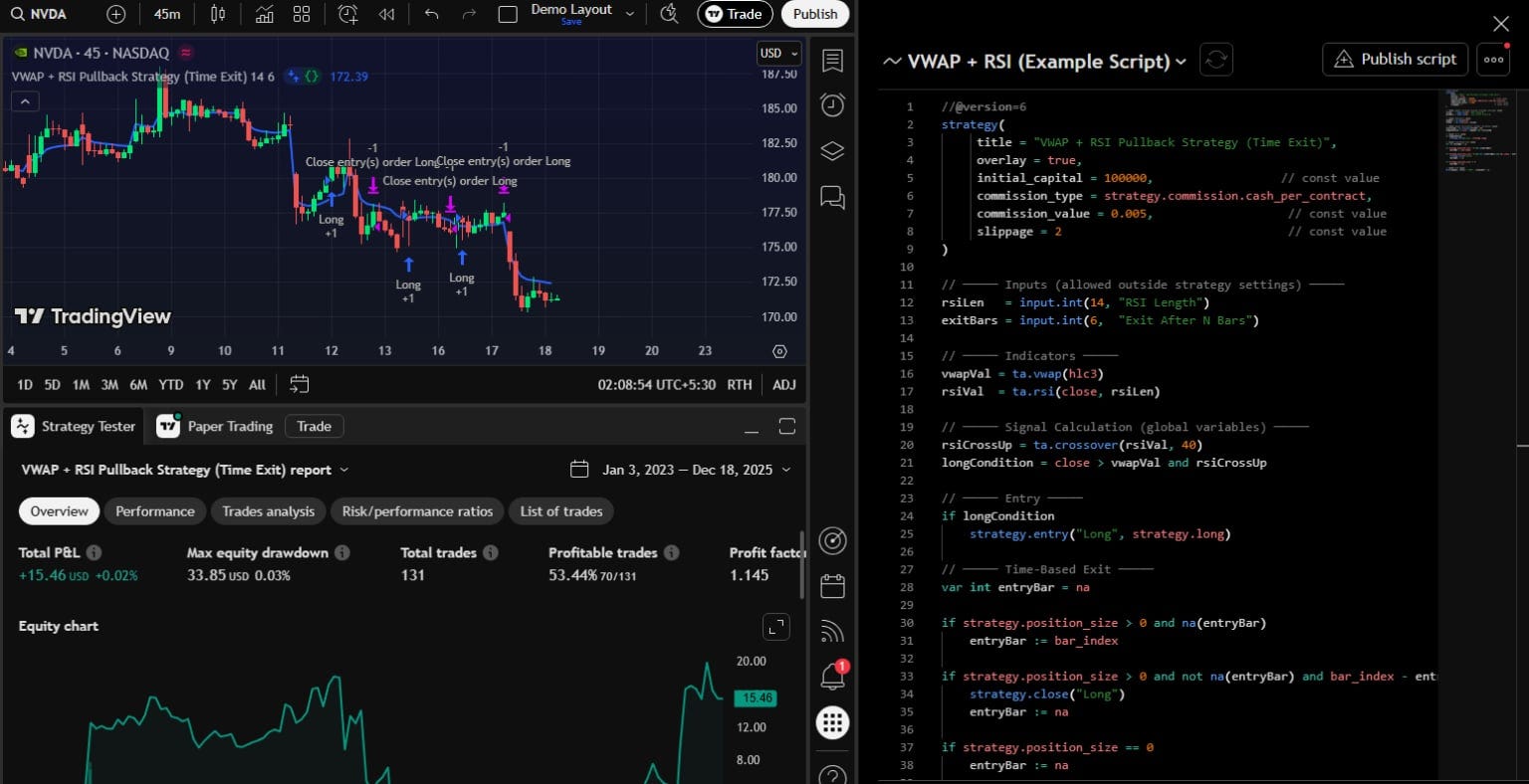Open the 02:08:54 UTC+5:30 timezone menu

pyautogui.click(x=656, y=384)
